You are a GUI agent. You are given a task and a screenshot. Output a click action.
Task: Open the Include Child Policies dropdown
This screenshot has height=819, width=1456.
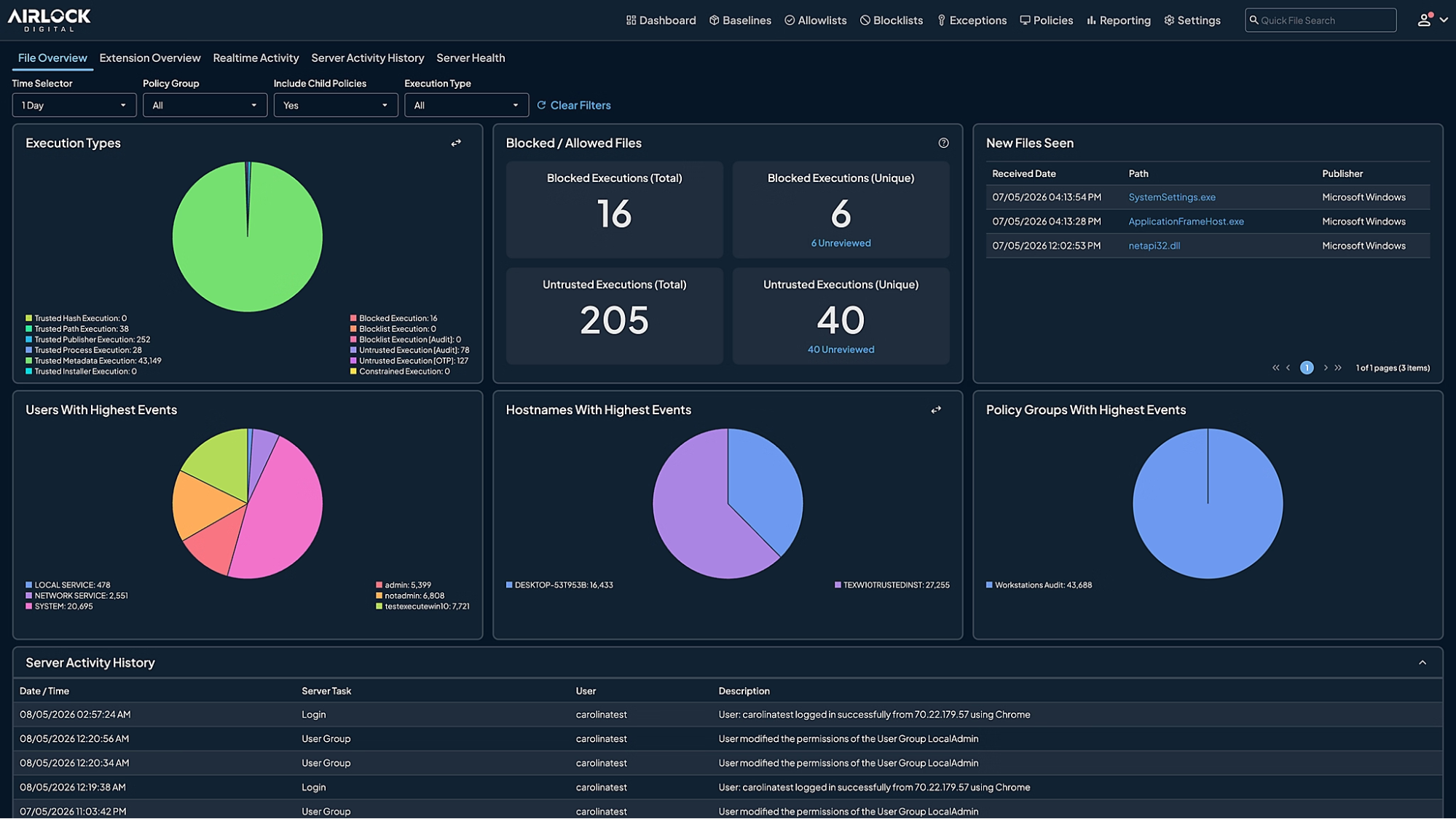click(x=336, y=106)
